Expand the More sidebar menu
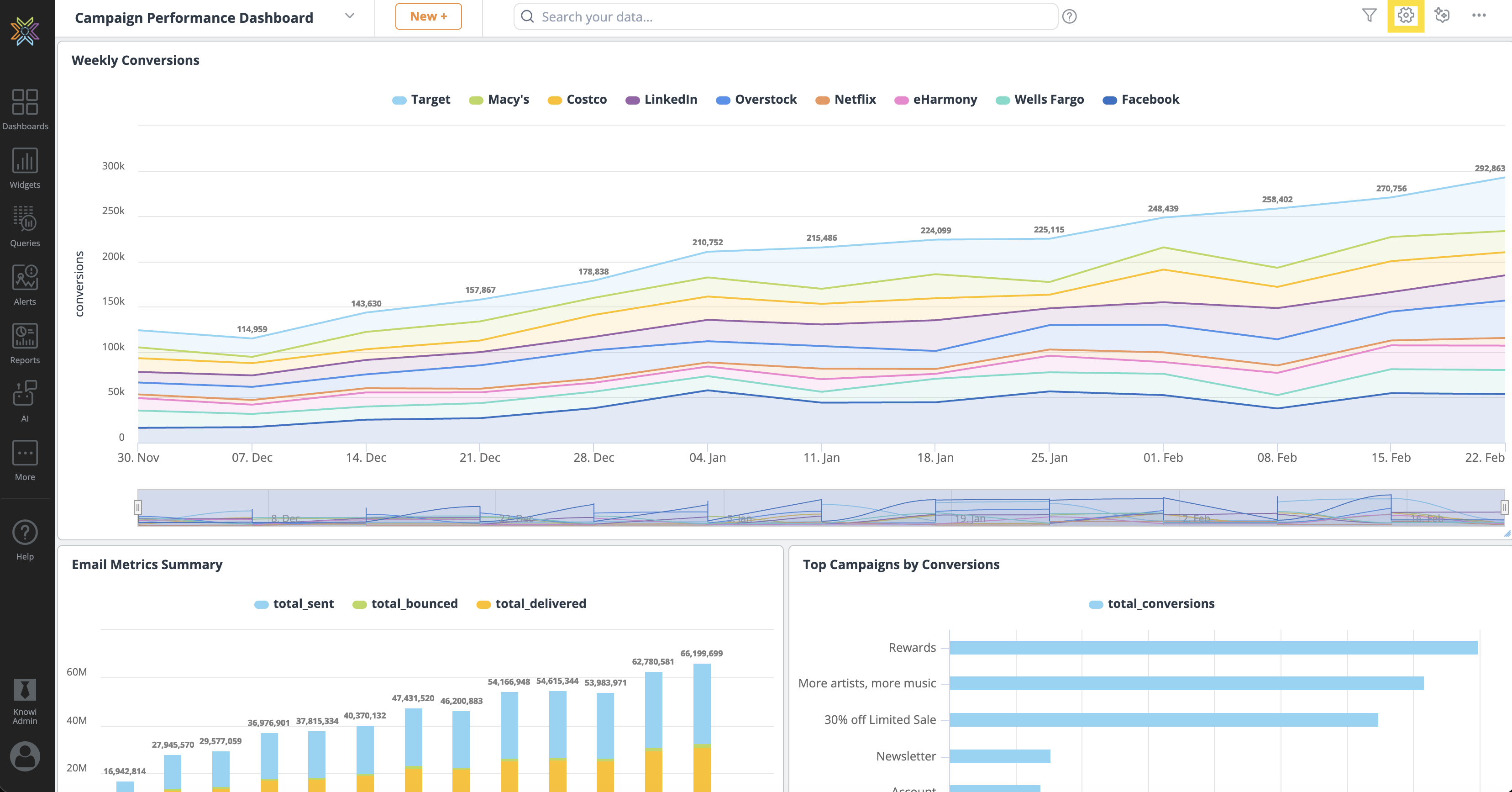 (x=25, y=460)
